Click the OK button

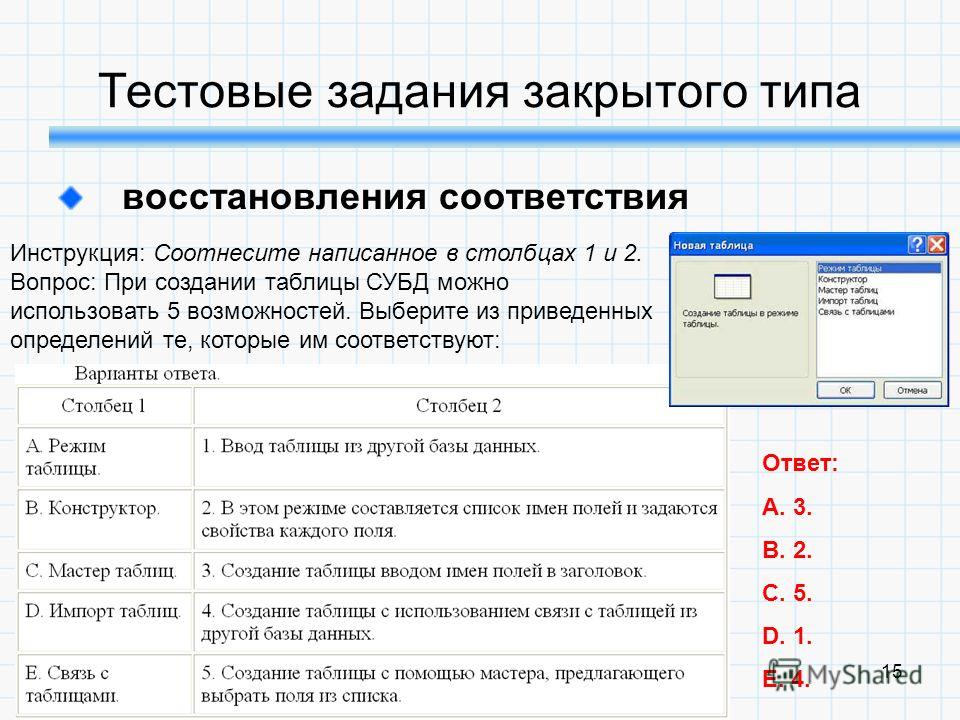point(846,390)
